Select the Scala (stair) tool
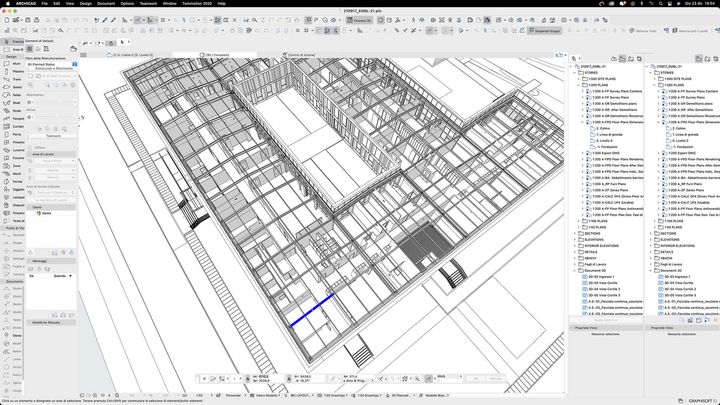The height and width of the screenshot is (405, 720). 13,110
